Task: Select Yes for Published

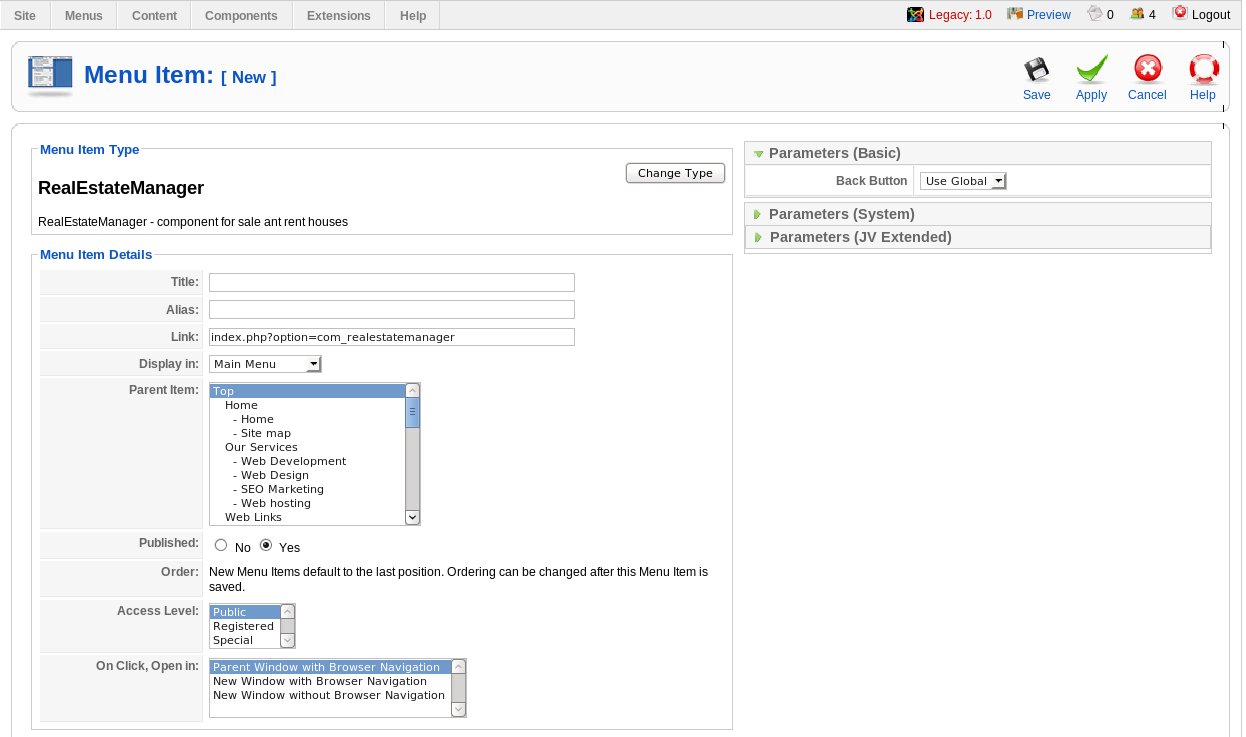Action: (x=266, y=546)
